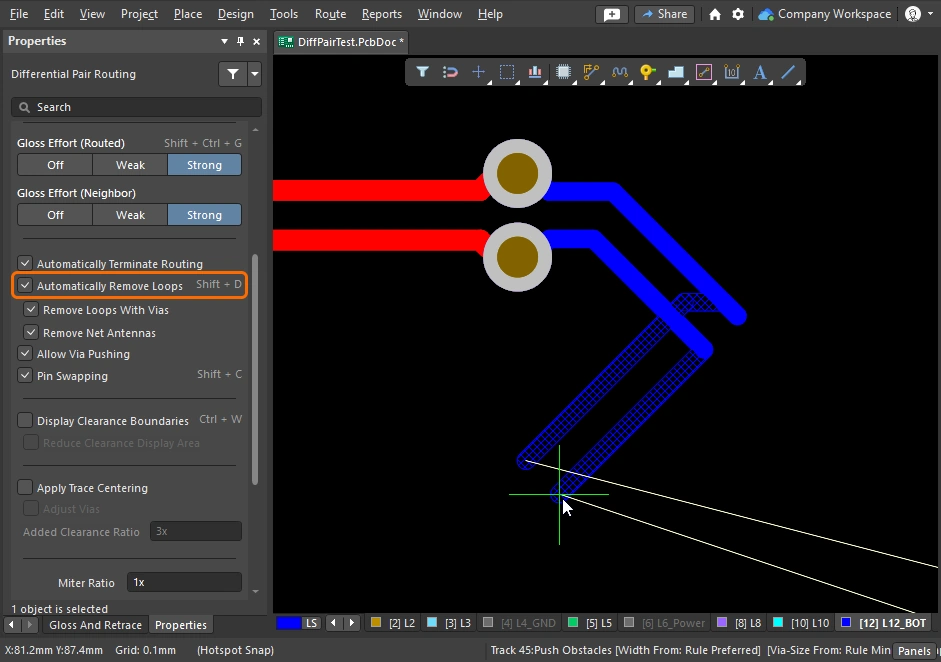The height and width of the screenshot is (662, 941).
Task: Select the place via icon
Action: coord(647,72)
